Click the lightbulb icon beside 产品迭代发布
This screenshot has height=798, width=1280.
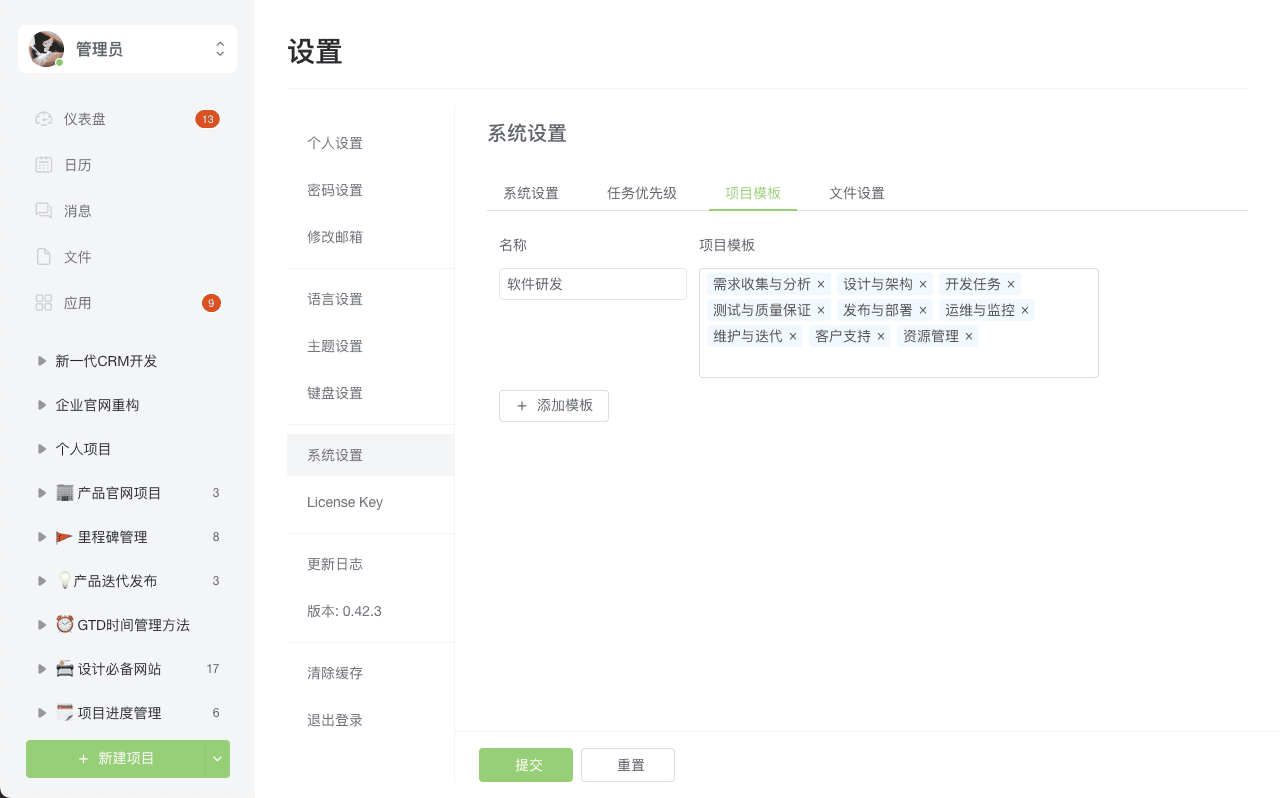[62, 580]
